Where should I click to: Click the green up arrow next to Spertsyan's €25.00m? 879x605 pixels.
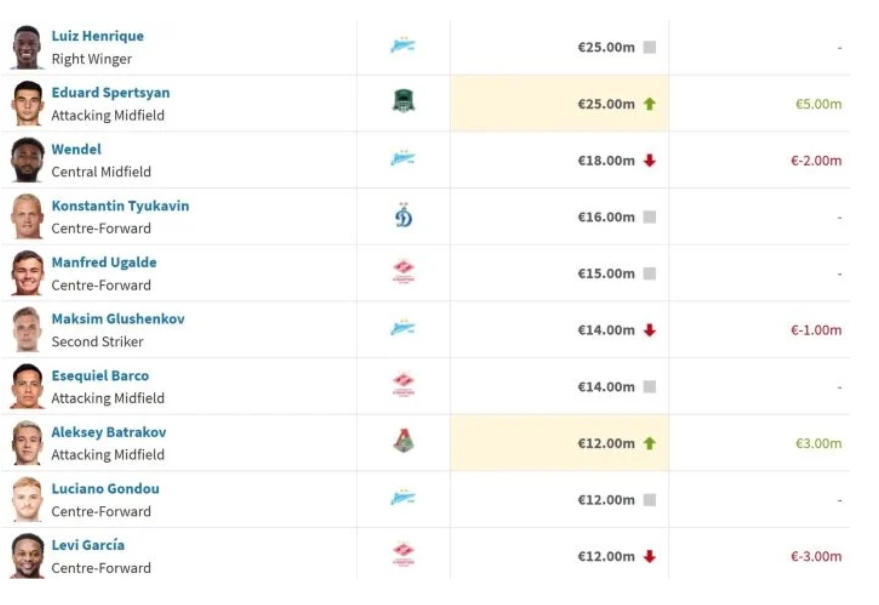click(649, 104)
